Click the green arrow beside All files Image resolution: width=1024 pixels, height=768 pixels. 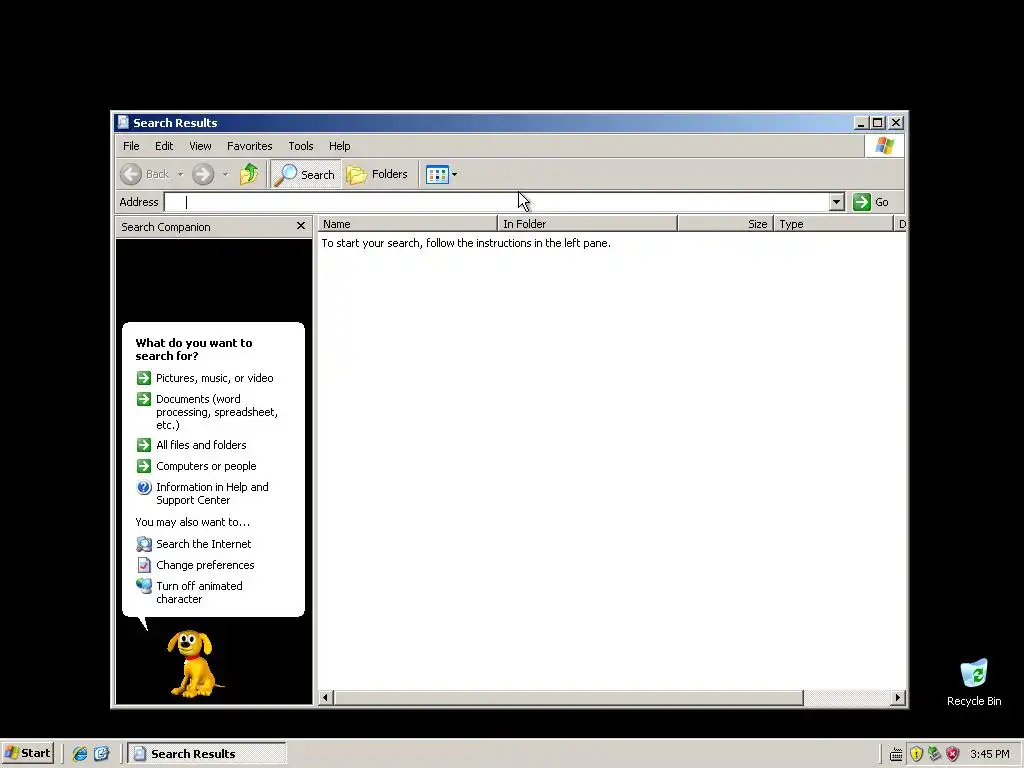pos(144,445)
